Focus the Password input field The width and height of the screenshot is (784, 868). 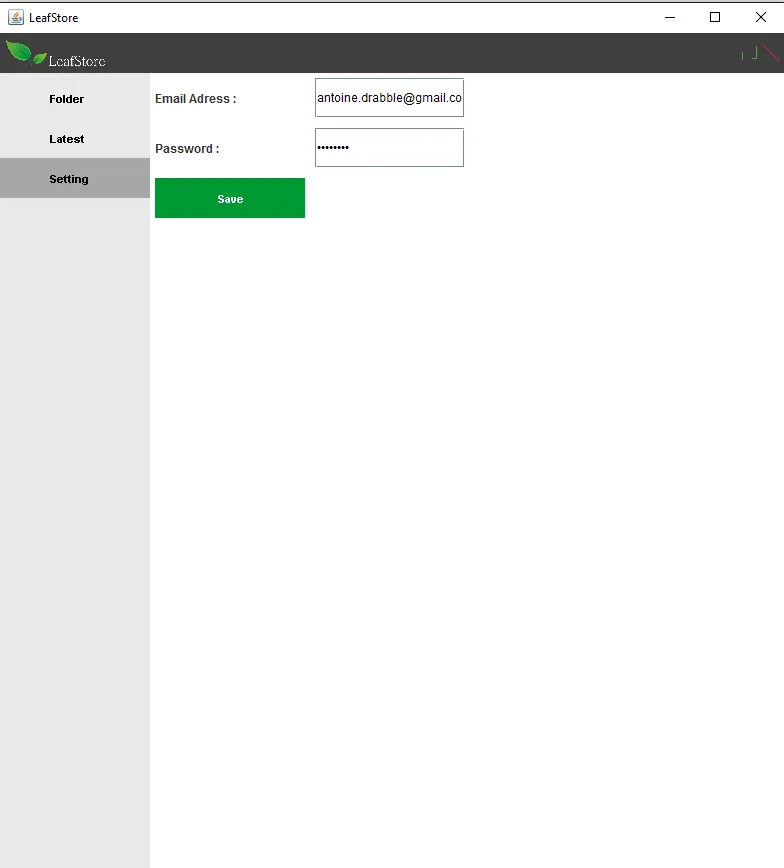pos(389,147)
